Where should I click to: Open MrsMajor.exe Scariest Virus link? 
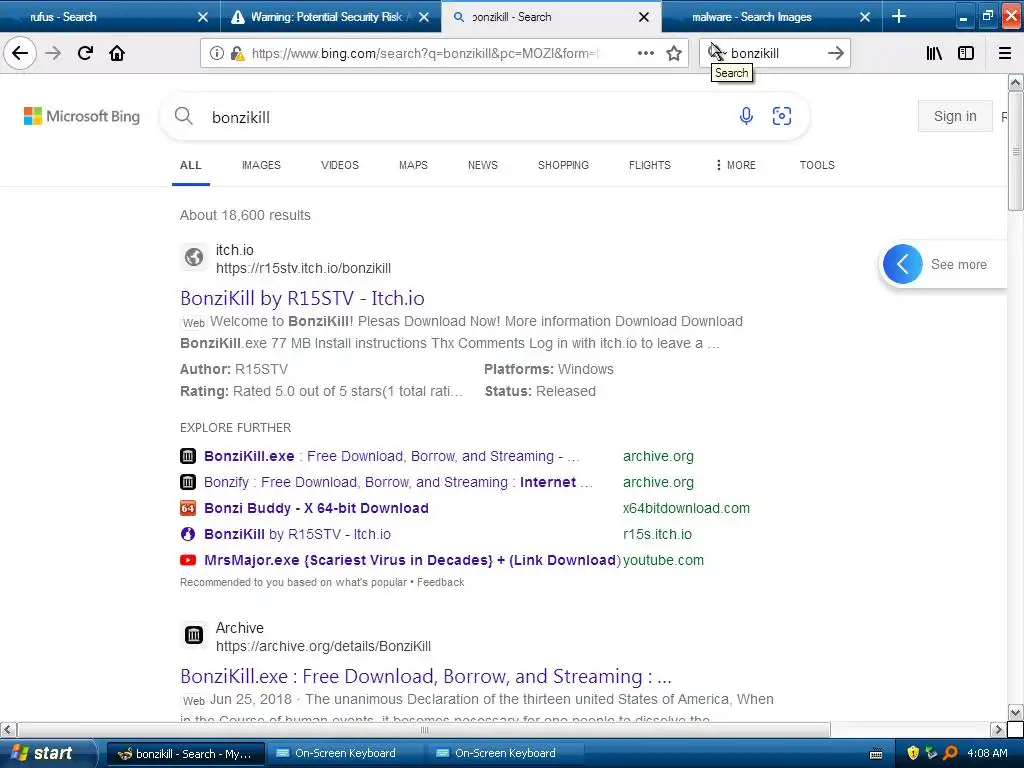tap(412, 560)
